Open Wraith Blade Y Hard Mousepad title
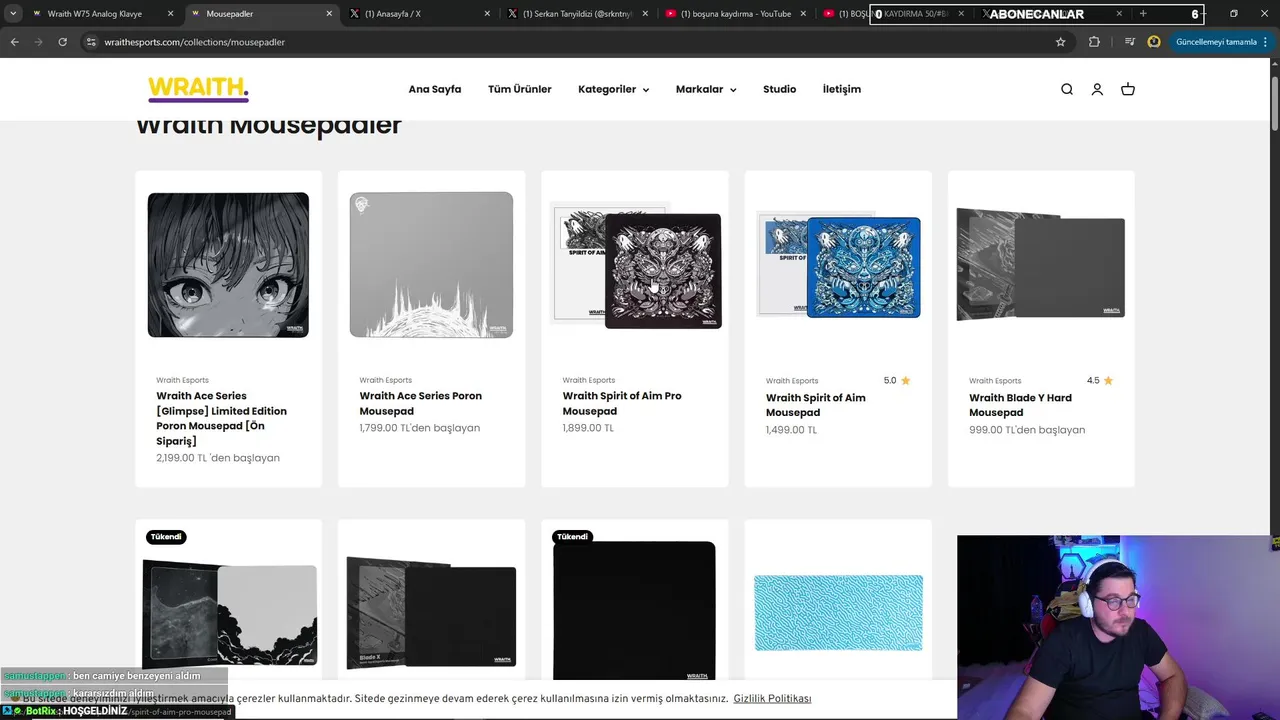The image size is (1280, 720). click(1020, 405)
